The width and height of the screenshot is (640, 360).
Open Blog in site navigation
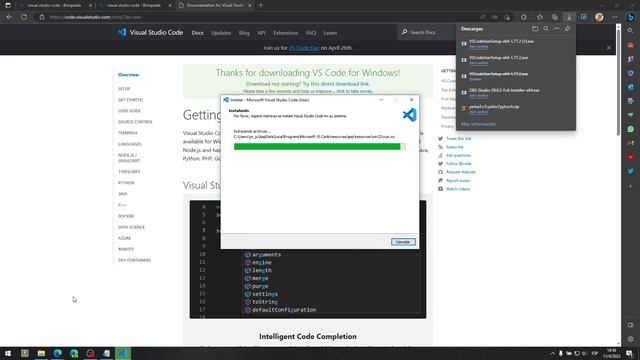pos(244,33)
